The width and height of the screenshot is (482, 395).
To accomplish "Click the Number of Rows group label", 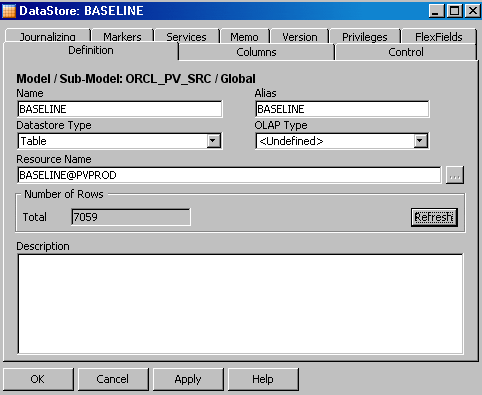I will [64, 194].
